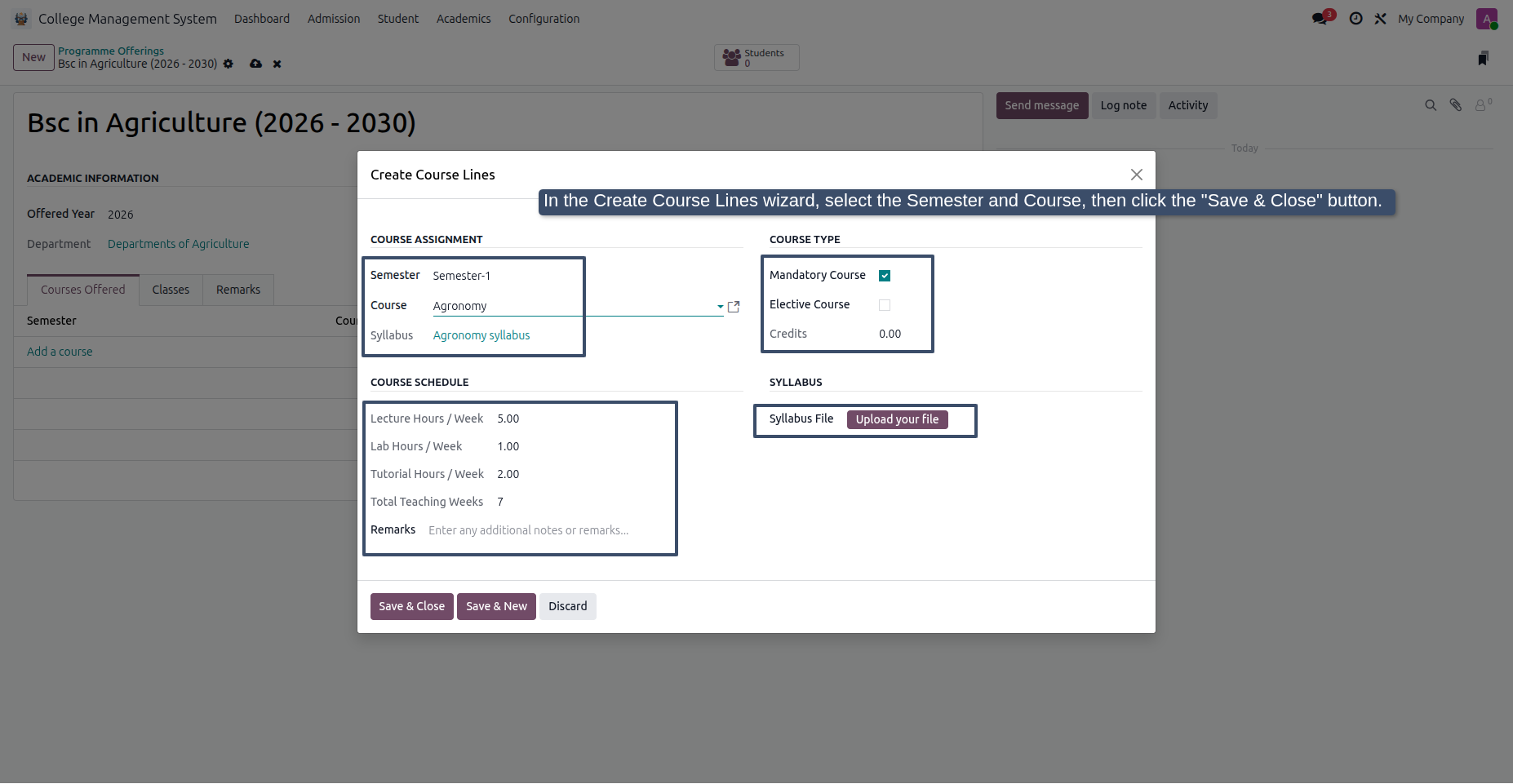Click the chatter followers icon
The height and width of the screenshot is (784, 1513).
[x=1482, y=104]
